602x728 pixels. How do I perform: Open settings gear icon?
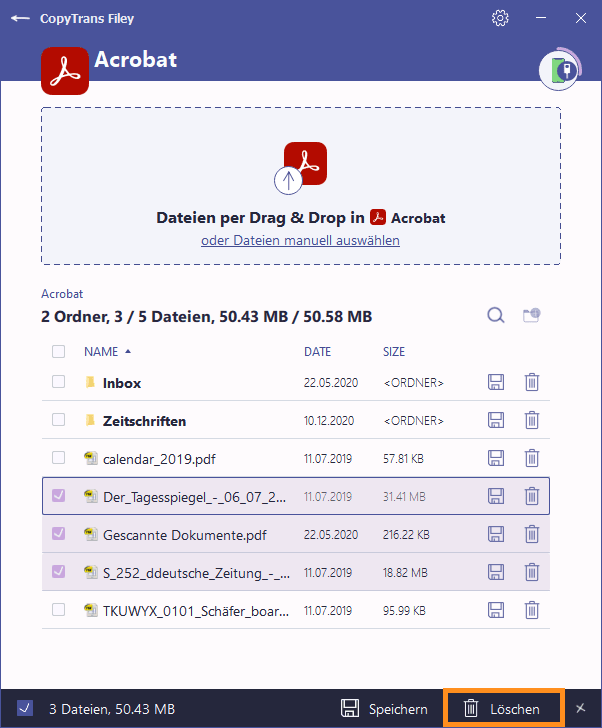tap(500, 19)
